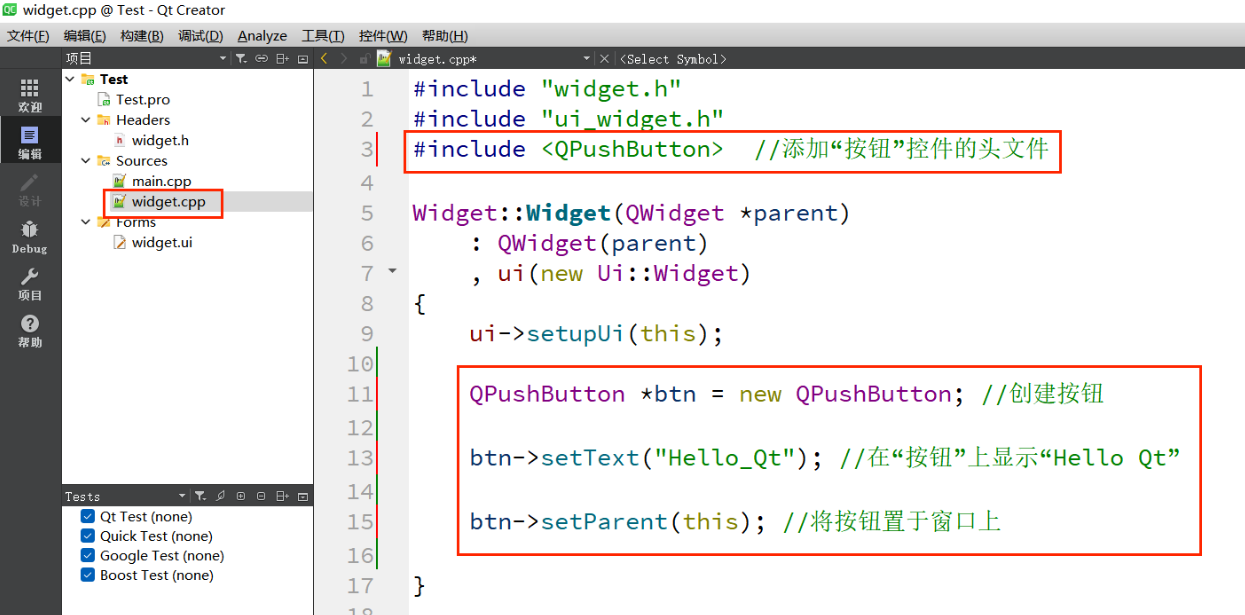
Task: Close the Tests panel with its close icon
Action: click(x=303, y=496)
